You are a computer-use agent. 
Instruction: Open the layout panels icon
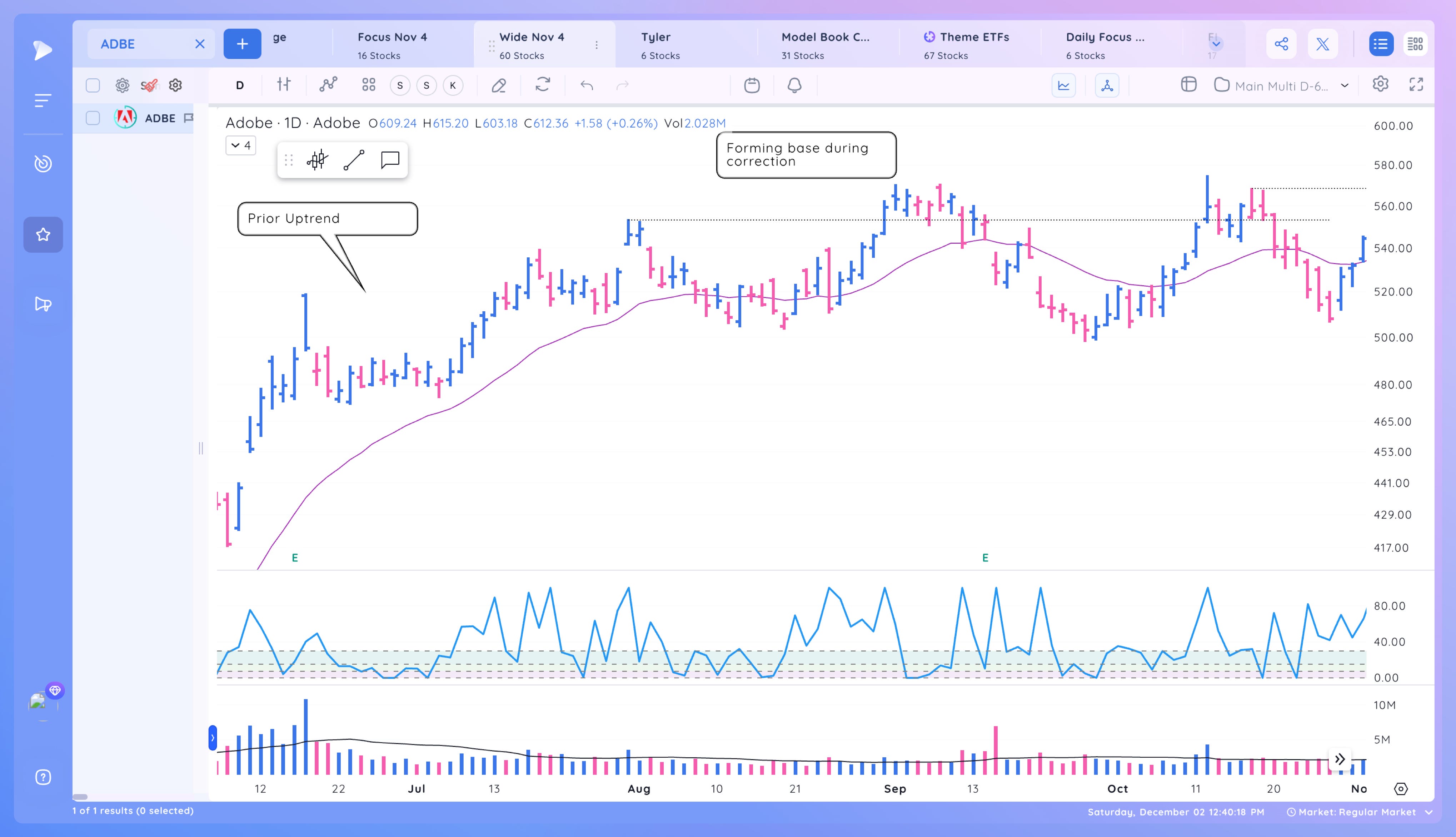(x=1188, y=84)
